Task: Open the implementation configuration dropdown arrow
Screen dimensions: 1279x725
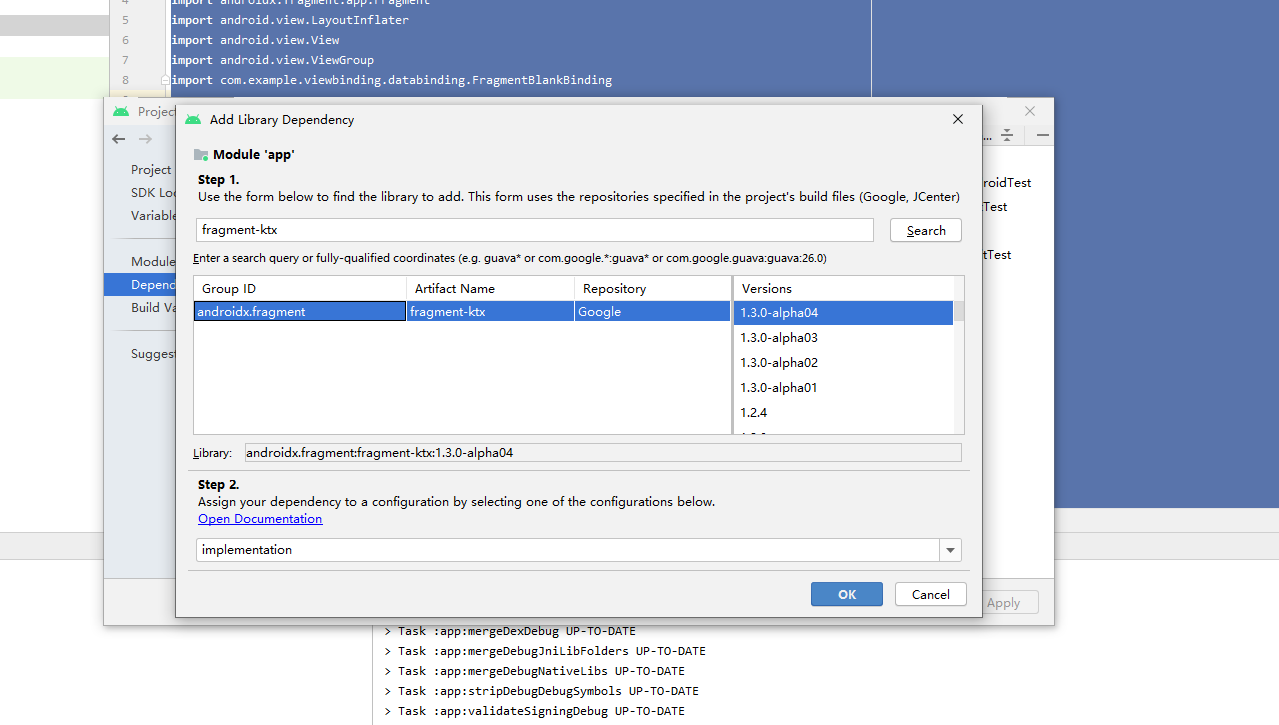Action: click(950, 550)
